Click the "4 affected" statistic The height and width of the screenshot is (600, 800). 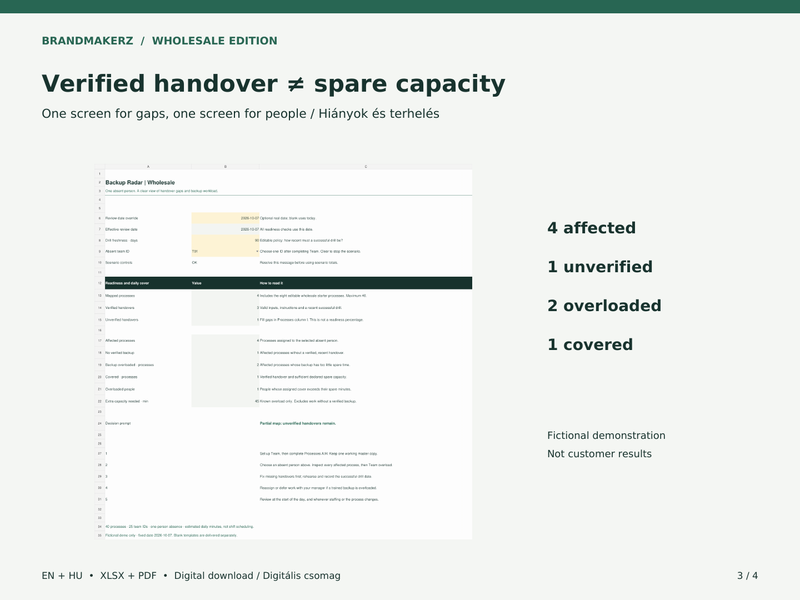click(591, 228)
